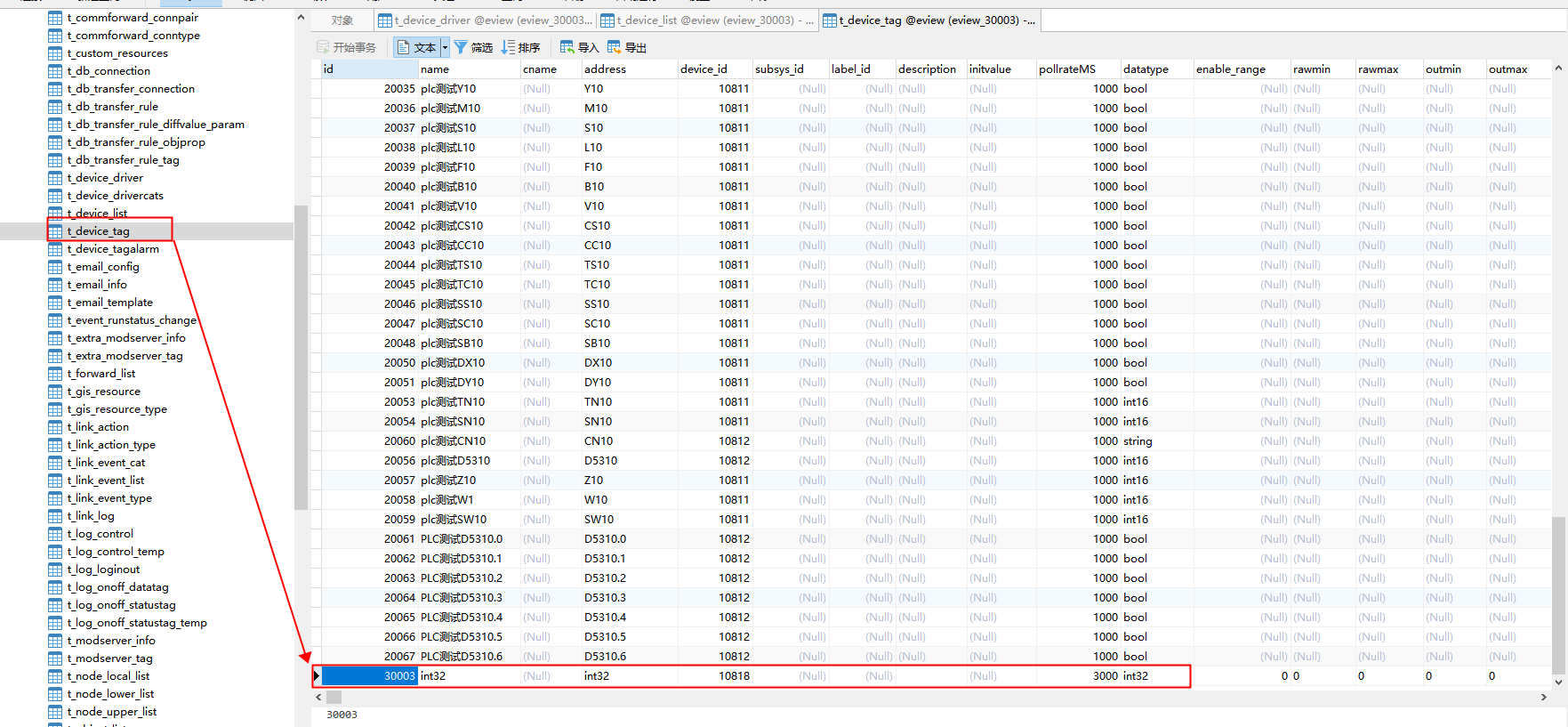
Task: Click the device_id column header
Action: 715,69
